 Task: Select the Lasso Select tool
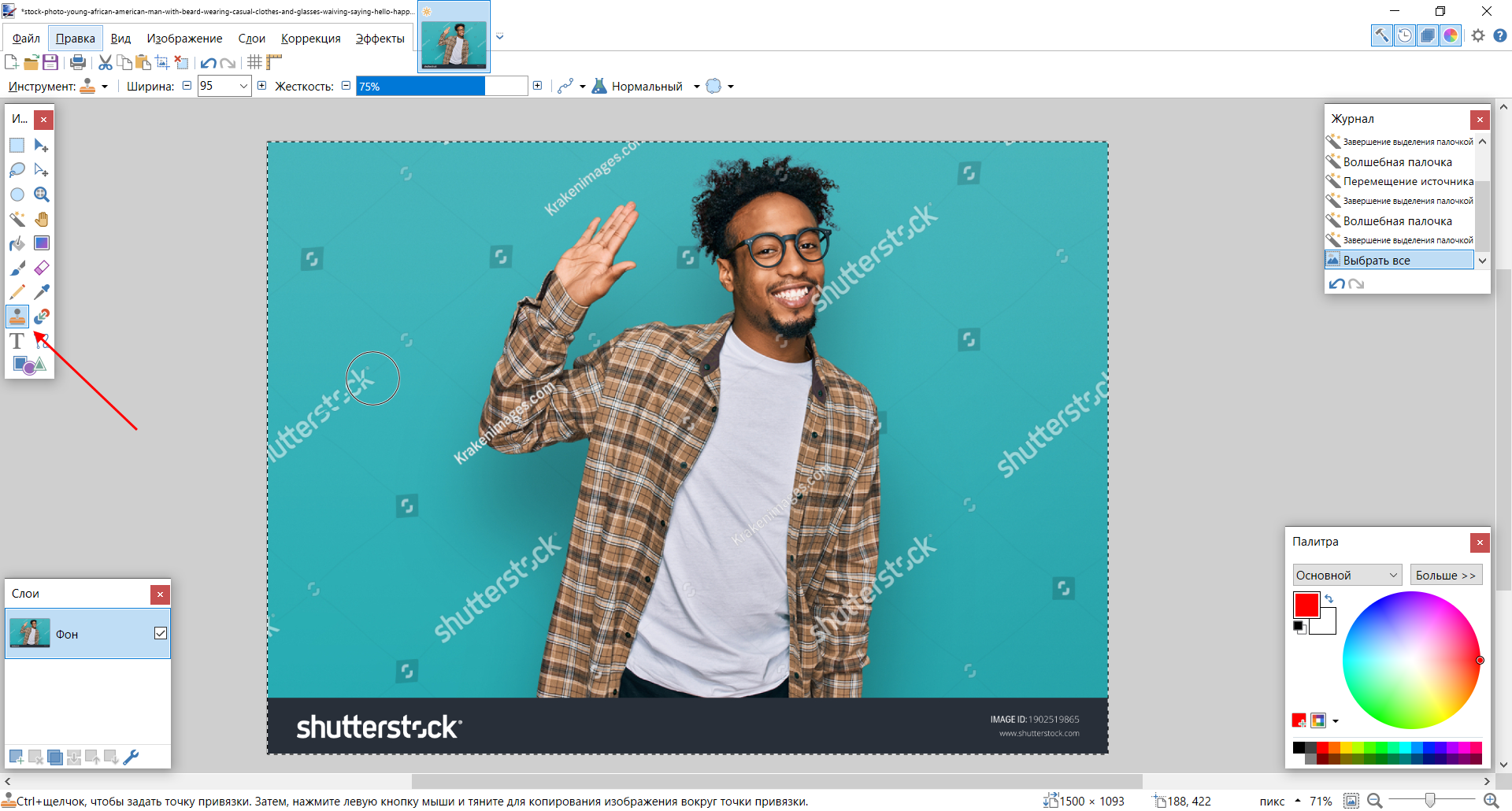click(x=17, y=170)
